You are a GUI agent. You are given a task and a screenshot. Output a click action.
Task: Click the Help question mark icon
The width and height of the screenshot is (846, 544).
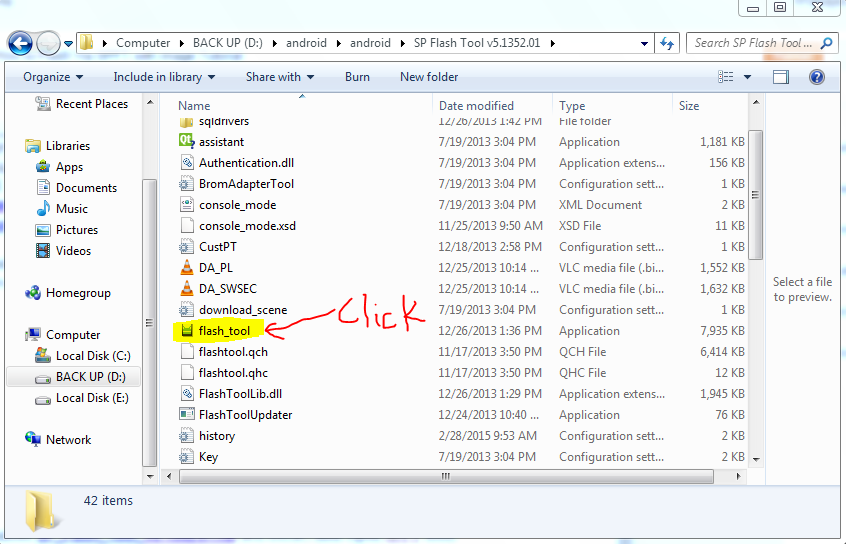tap(817, 77)
